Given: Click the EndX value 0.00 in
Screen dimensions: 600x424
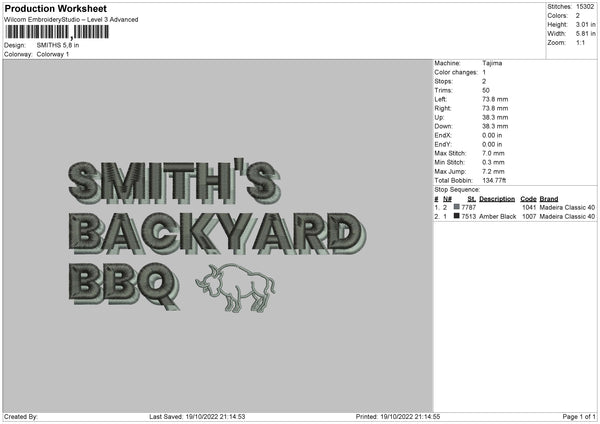Looking at the screenshot, I should [492, 135].
